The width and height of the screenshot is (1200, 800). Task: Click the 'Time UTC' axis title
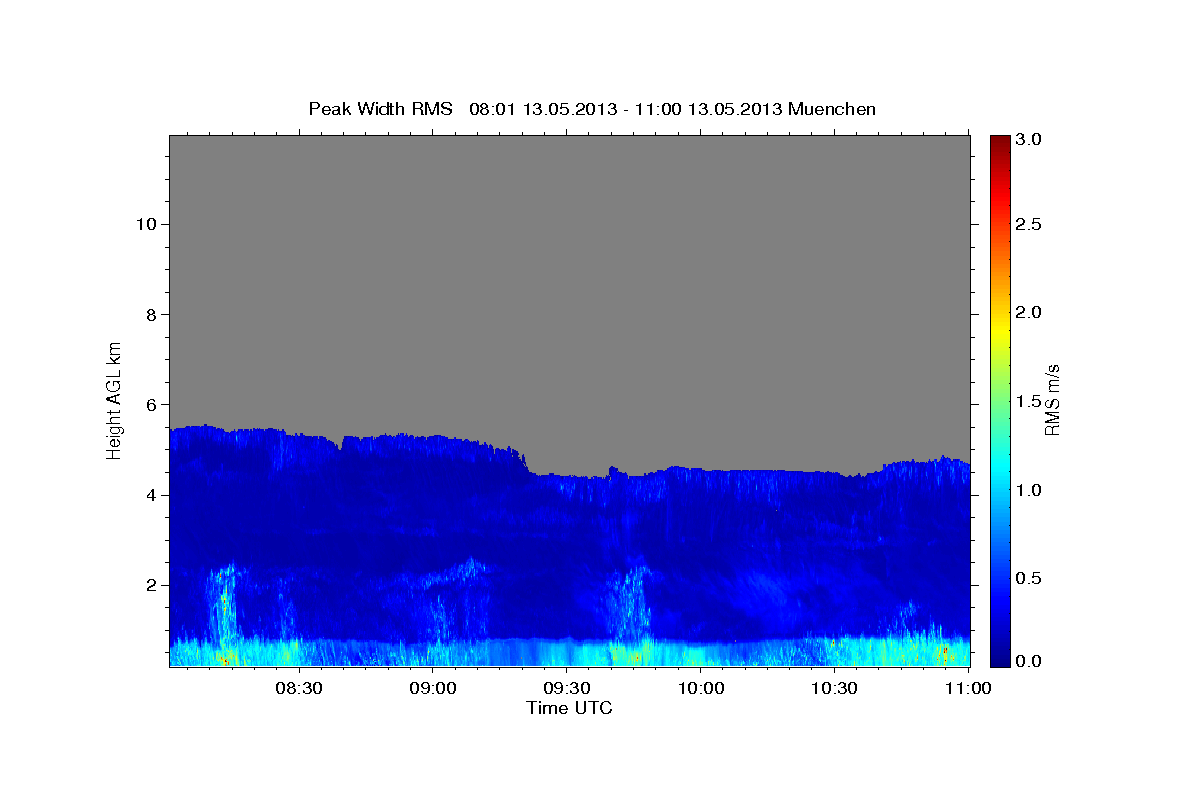click(569, 708)
